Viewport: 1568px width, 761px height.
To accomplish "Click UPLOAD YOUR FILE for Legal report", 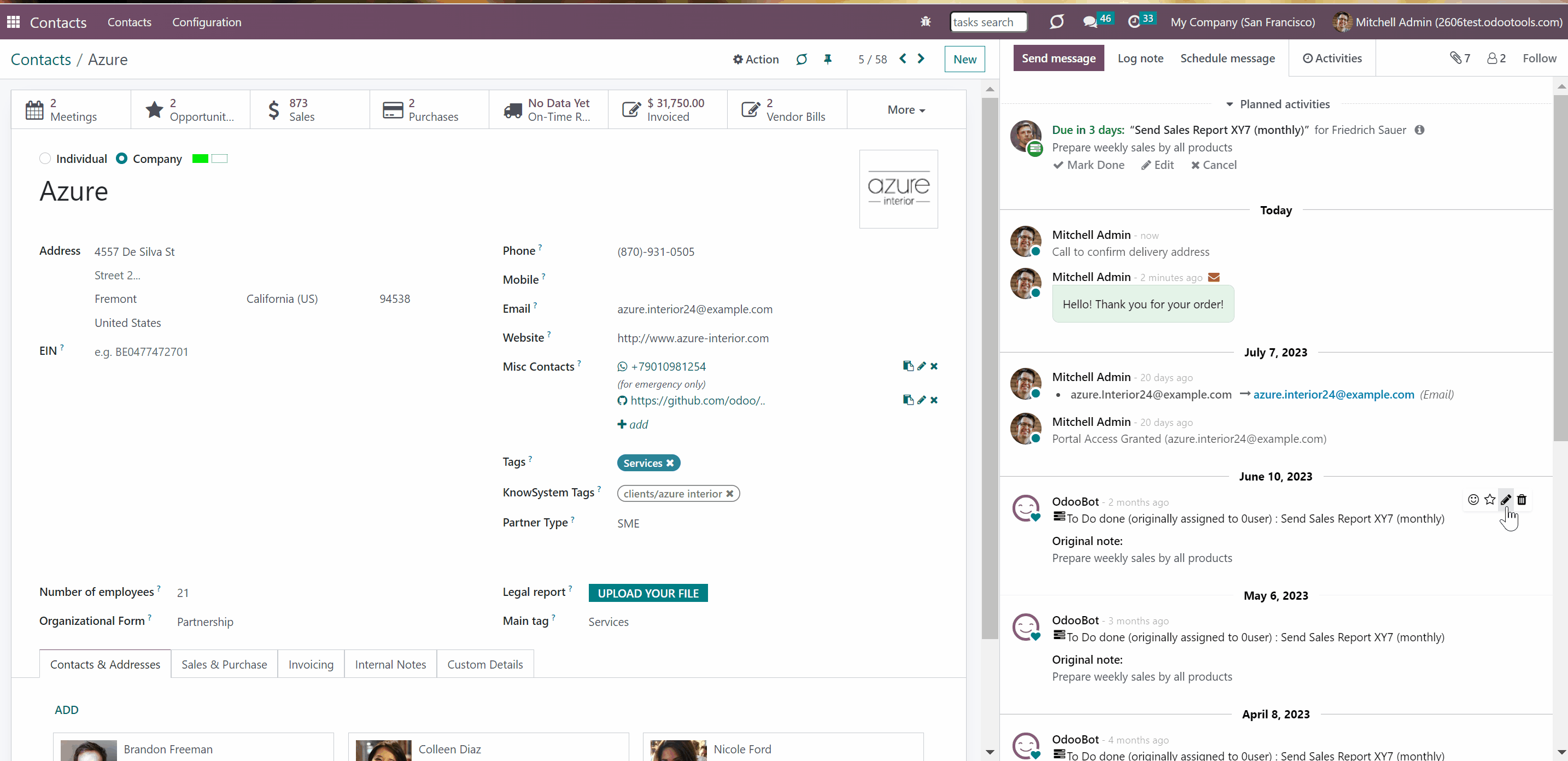I will click(648, 593).
